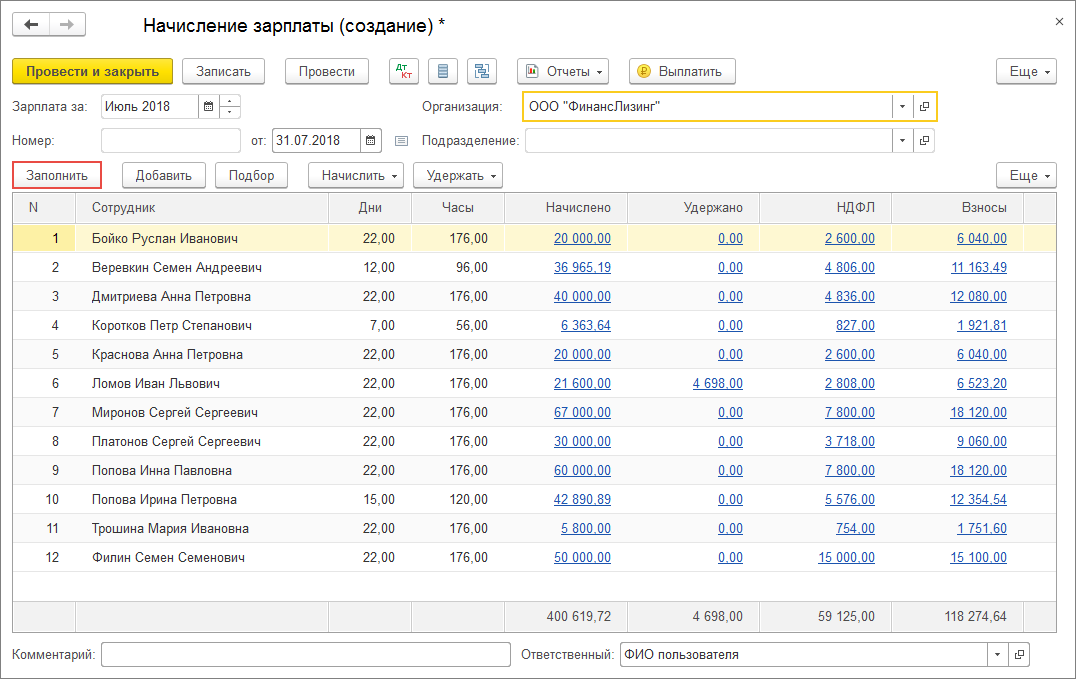
Task: Open the Подбор selection button
Action: coord(251,176)
